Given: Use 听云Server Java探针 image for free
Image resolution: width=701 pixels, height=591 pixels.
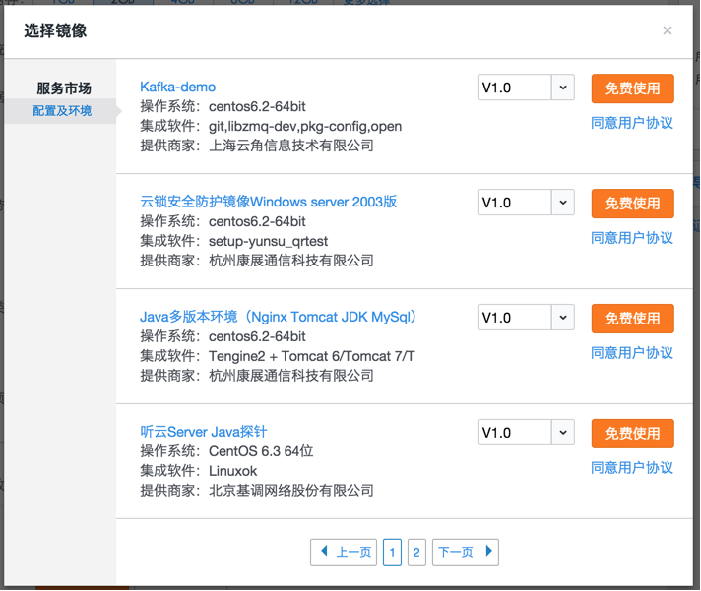Looking at the screenshot, I should [x=632, y=433].
